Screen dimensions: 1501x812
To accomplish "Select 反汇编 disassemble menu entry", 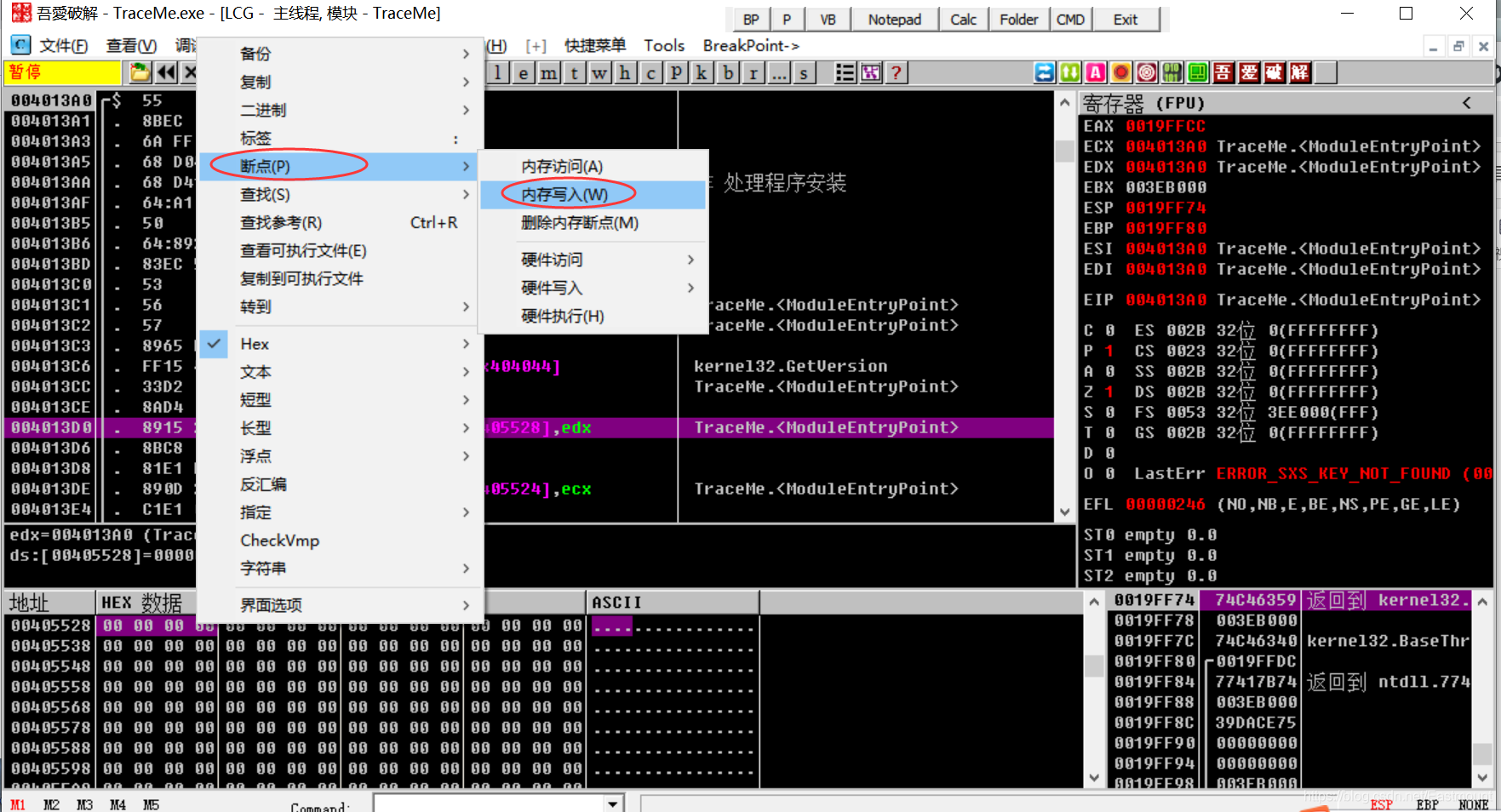I will pyautogui.click(x=341, y=484).
